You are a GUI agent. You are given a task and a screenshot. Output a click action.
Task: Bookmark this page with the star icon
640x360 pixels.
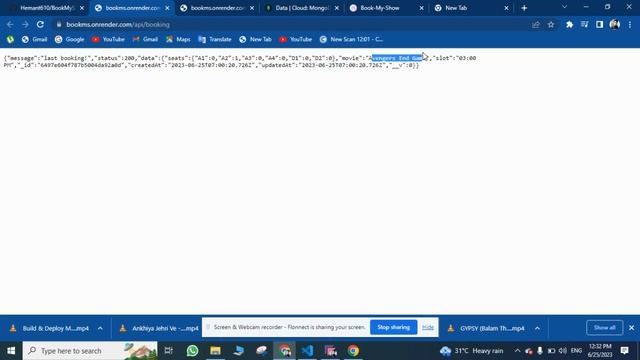tap(551, 24)
